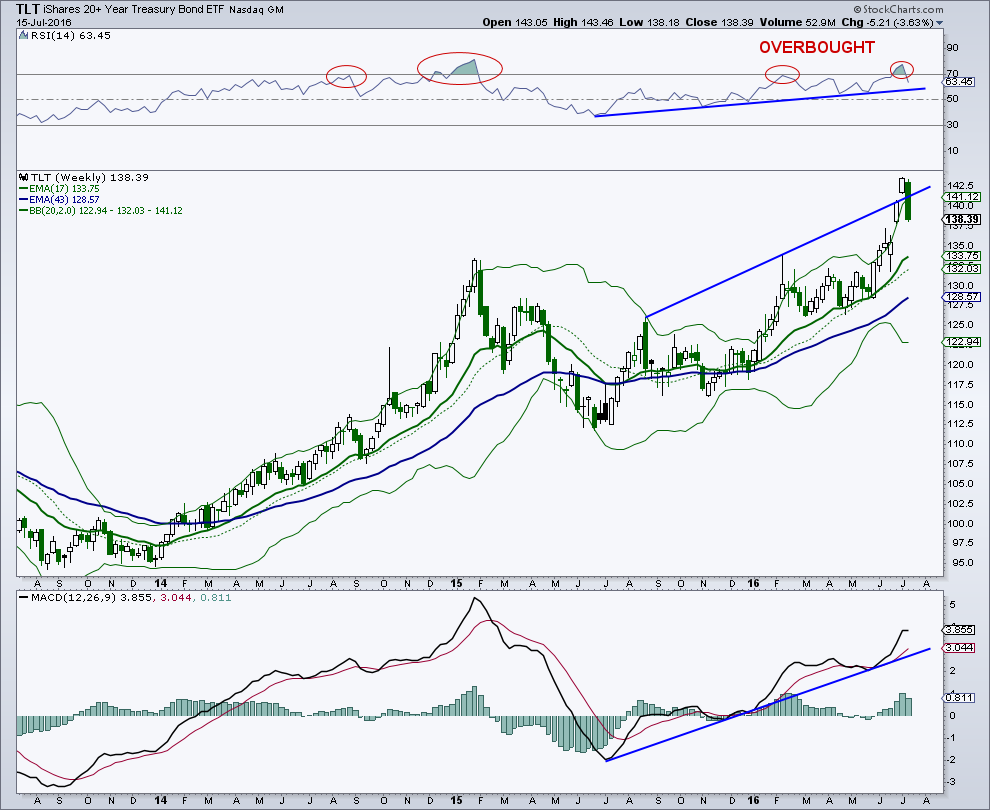Click the bold 138.39 last price tag

tap(962, 220)
